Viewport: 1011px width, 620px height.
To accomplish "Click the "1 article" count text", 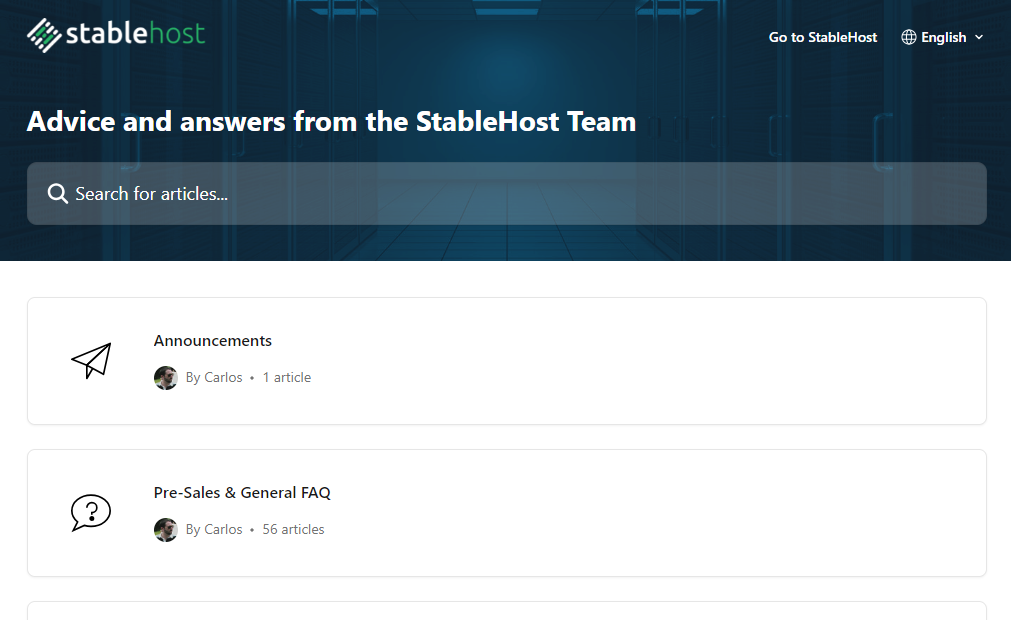I will click(x=287, y=378).
